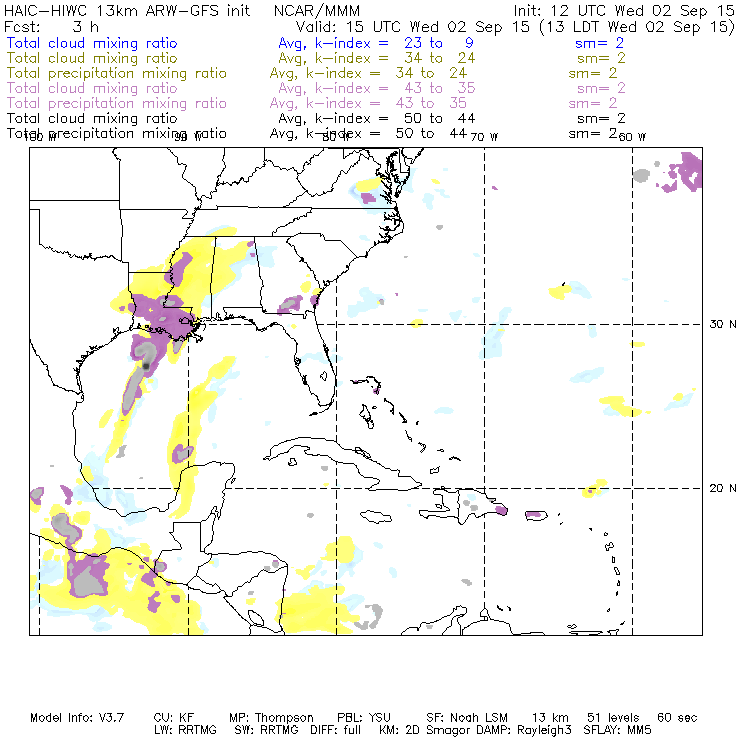Click the black "Total cloud mixing ratio" legend line
This screenshot has height=740, width=740.
(x=92, y=118)
